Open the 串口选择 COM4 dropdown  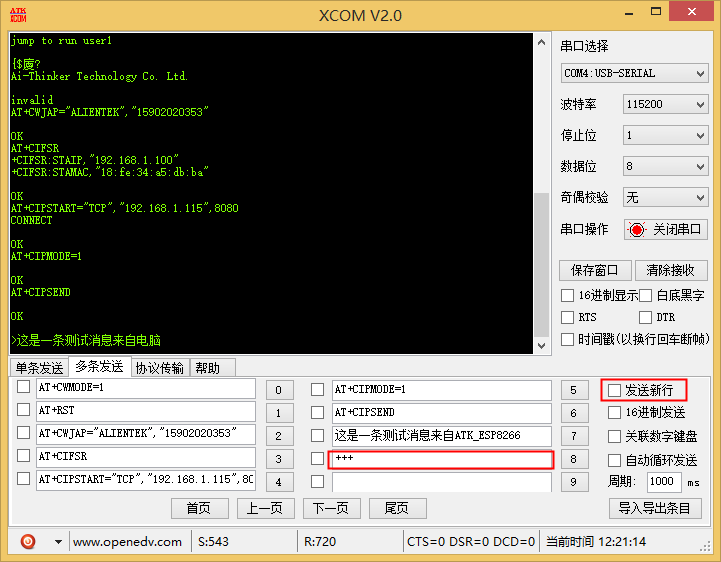[634, 73]
